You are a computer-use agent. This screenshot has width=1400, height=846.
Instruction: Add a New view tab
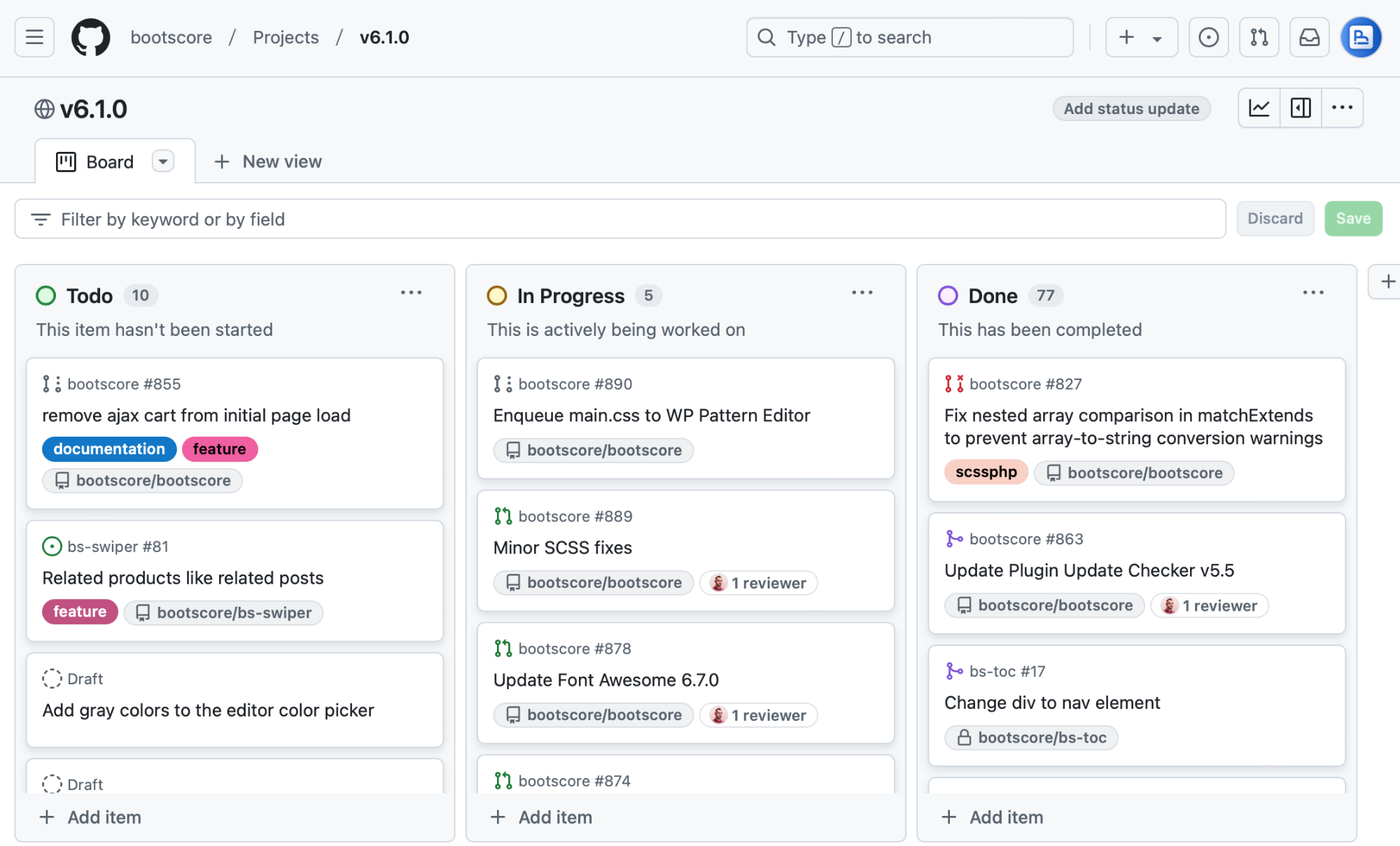pos(268,162)
